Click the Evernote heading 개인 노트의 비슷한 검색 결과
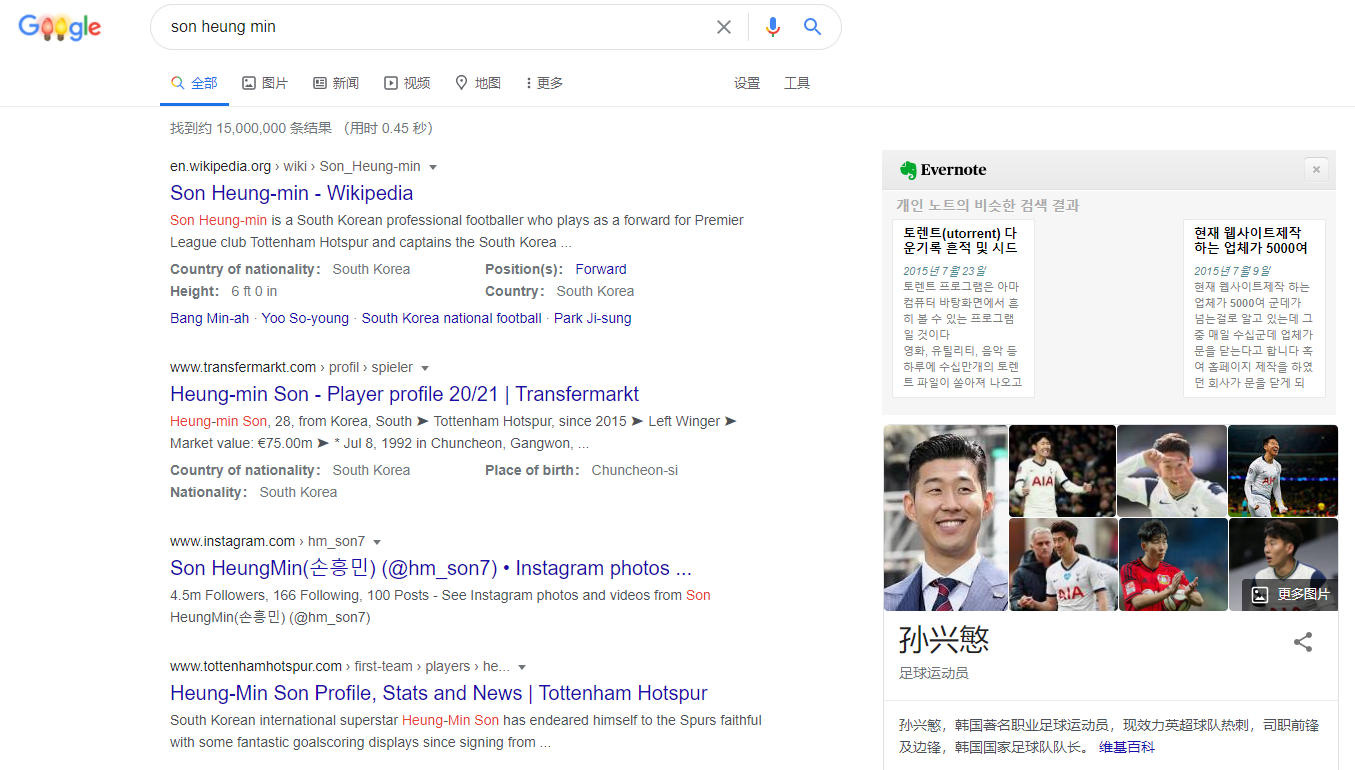Screen dimensions: 1355x770 (x=988, y=205)
